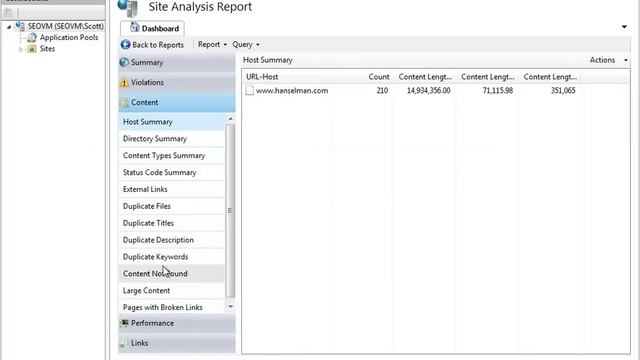Screen dimensions: 640x360
Task: Click the SEOVM server icon in tree
Action: point(20,26)
